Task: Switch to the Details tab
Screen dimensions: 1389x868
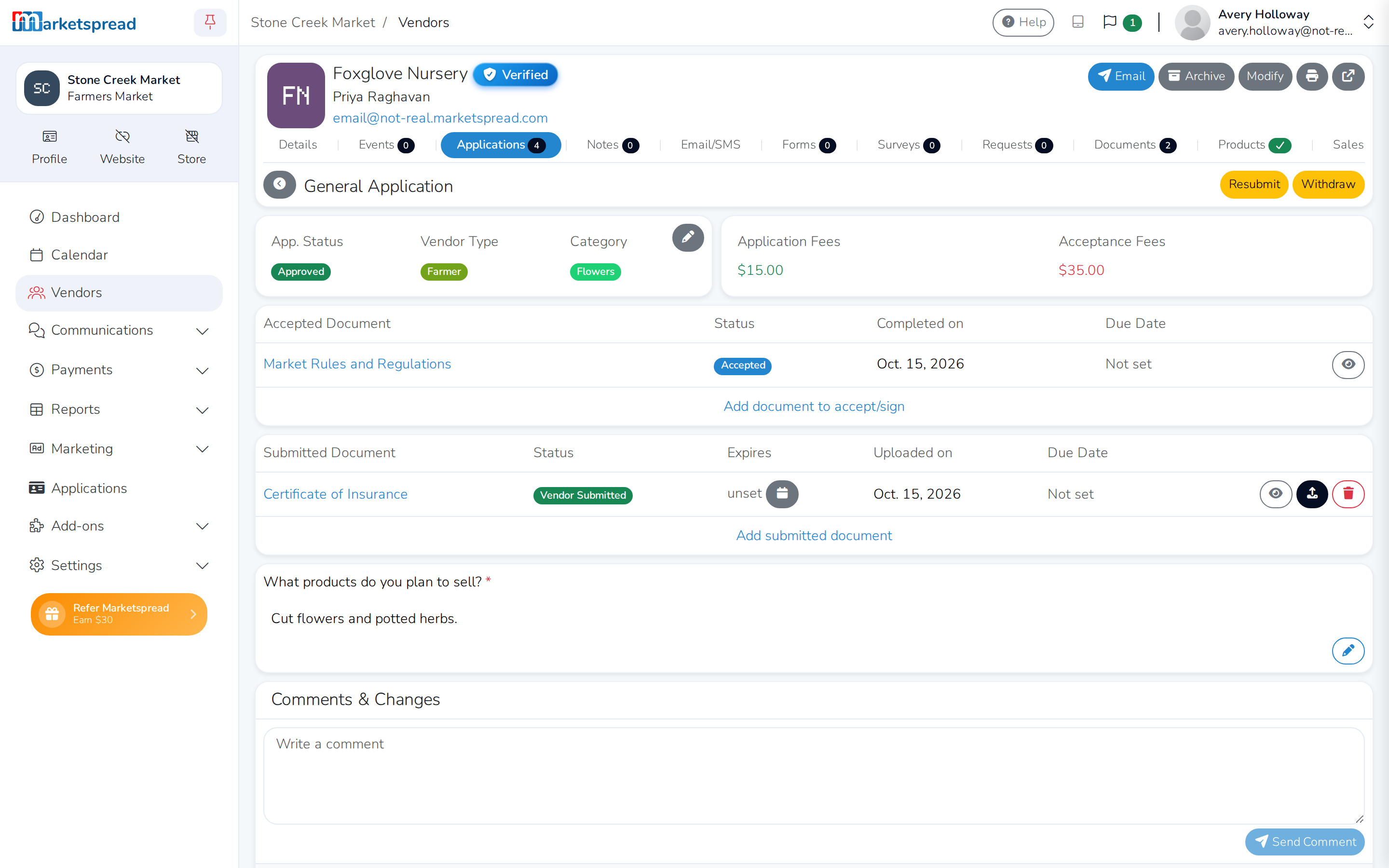Action: [297, 145]
